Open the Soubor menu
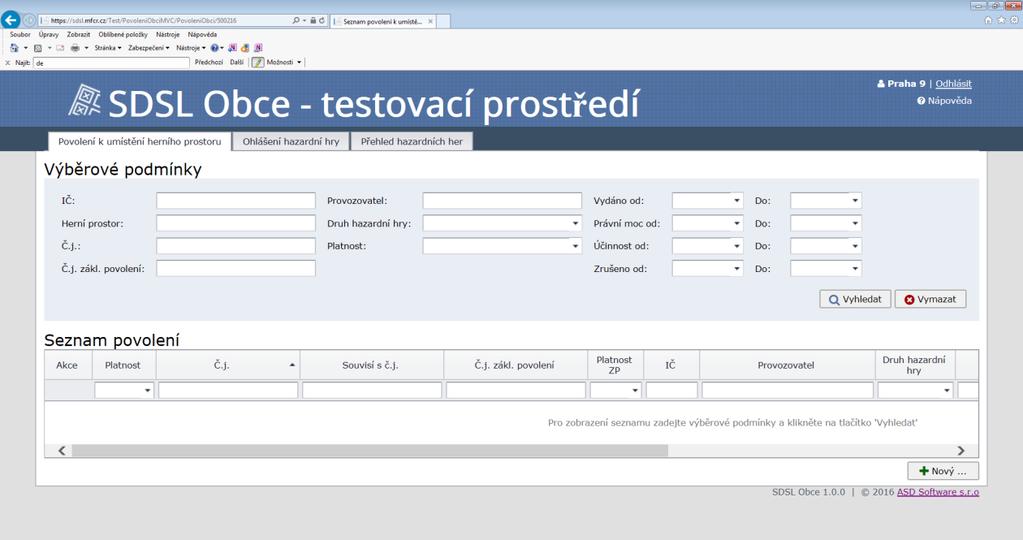The width and height of the screenshot is (1023, 540). click(20, 35)
